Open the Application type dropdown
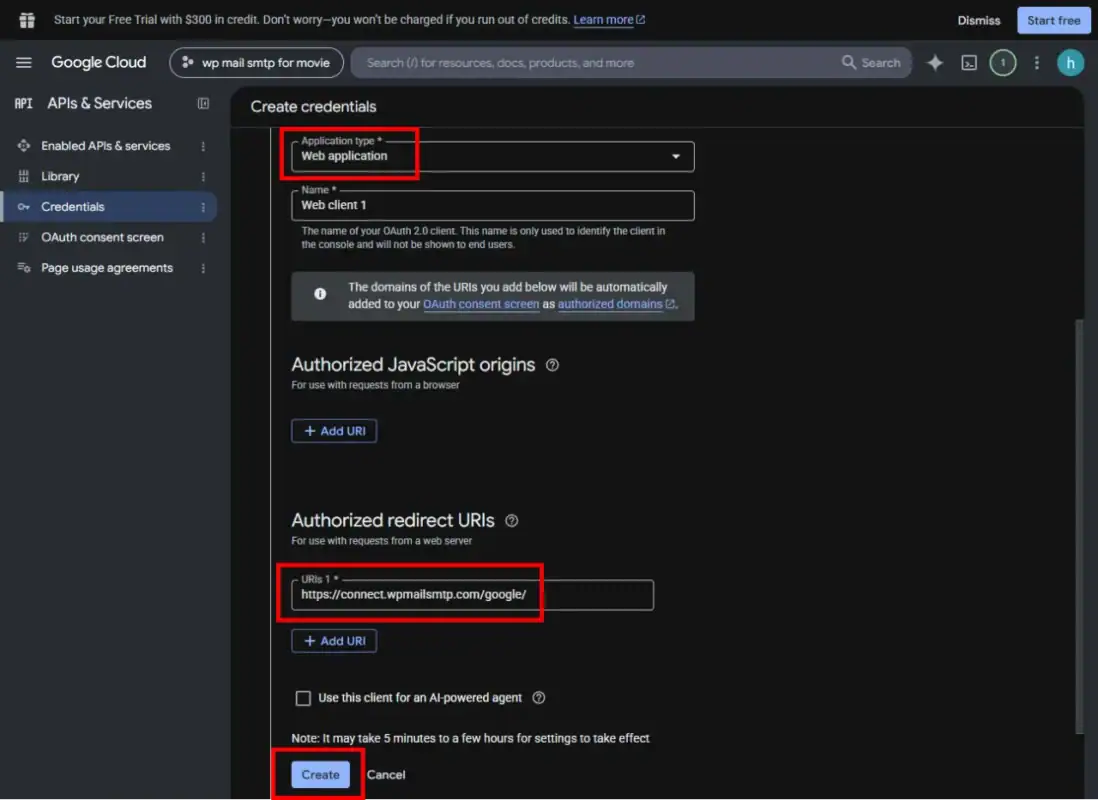Screen dimensions: 1098x800 pyautogui.click(x=492, y=156)
